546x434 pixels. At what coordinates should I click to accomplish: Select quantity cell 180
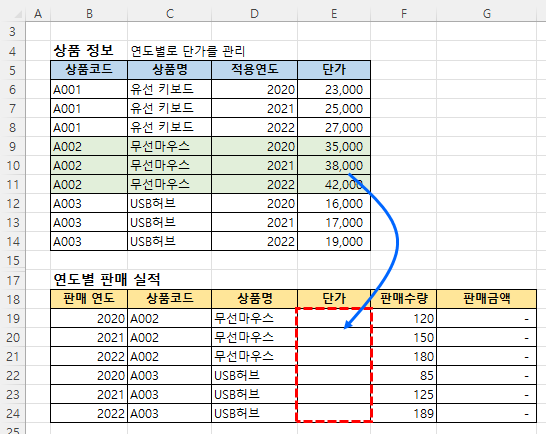pos(404,356)
